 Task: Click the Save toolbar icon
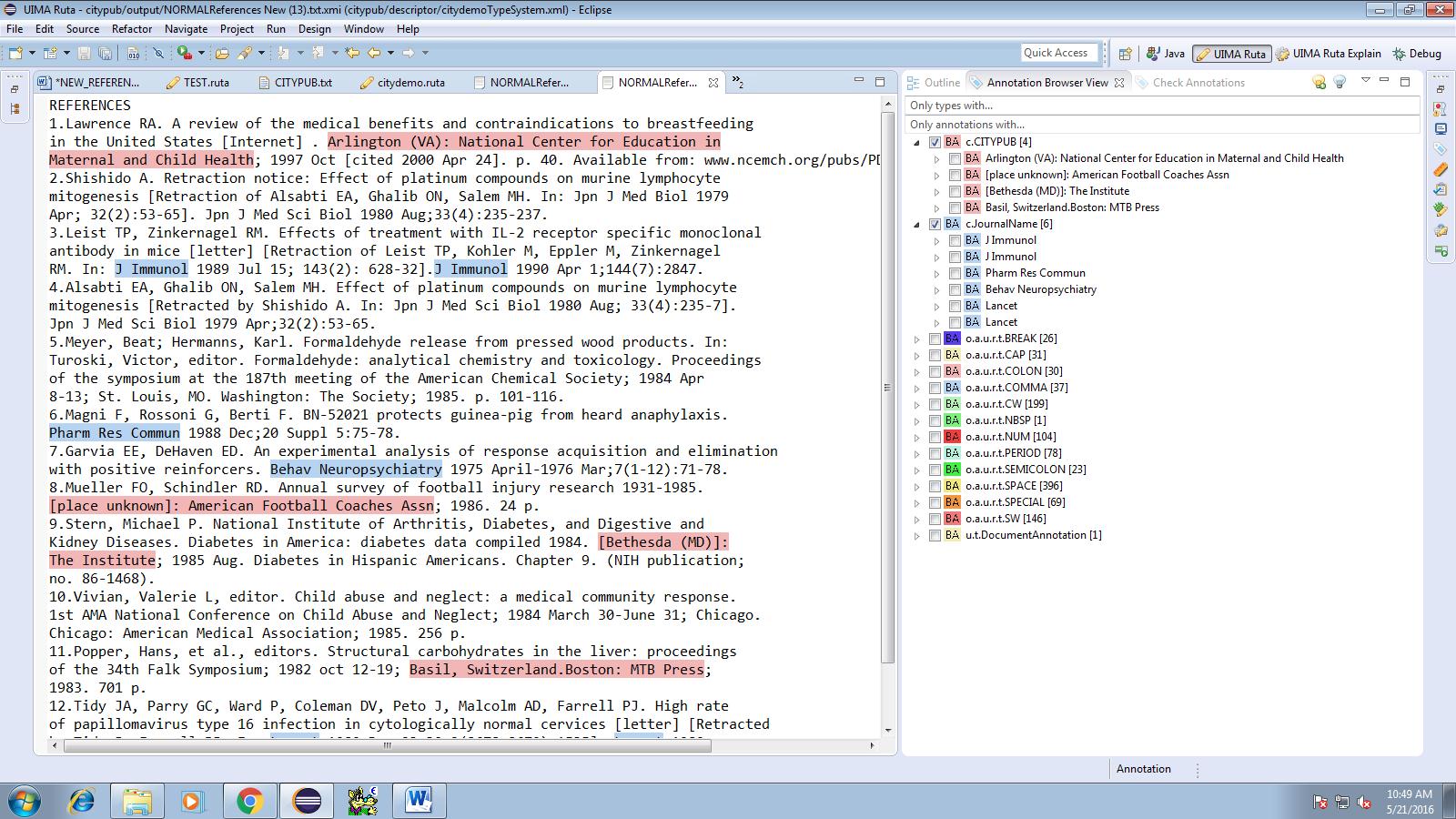pyautogui.click(x=84, y=54)
